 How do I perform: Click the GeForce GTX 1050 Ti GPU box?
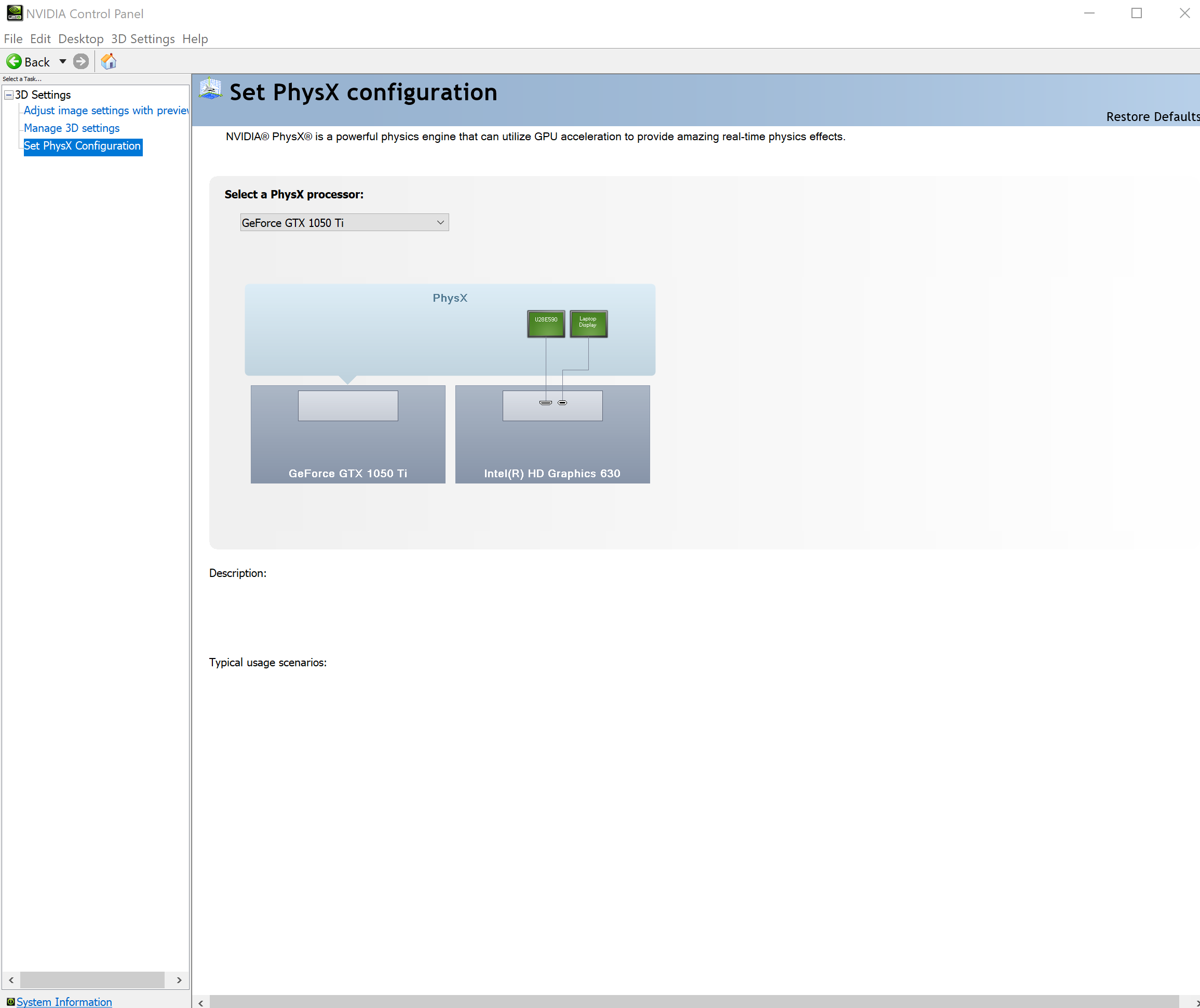pyautogui.click(x=347, y=434)
